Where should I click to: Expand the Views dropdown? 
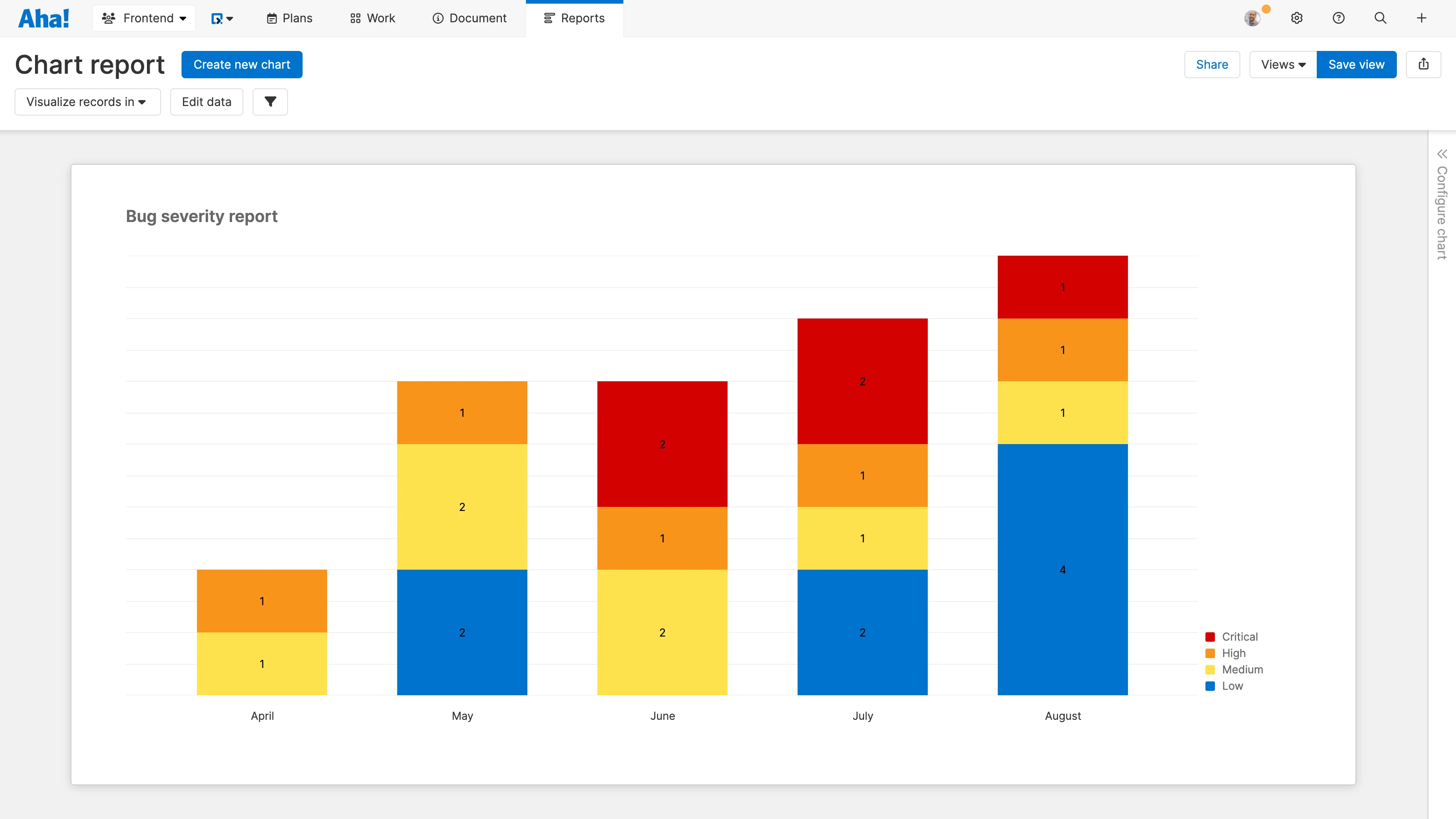coord(1283,65)
